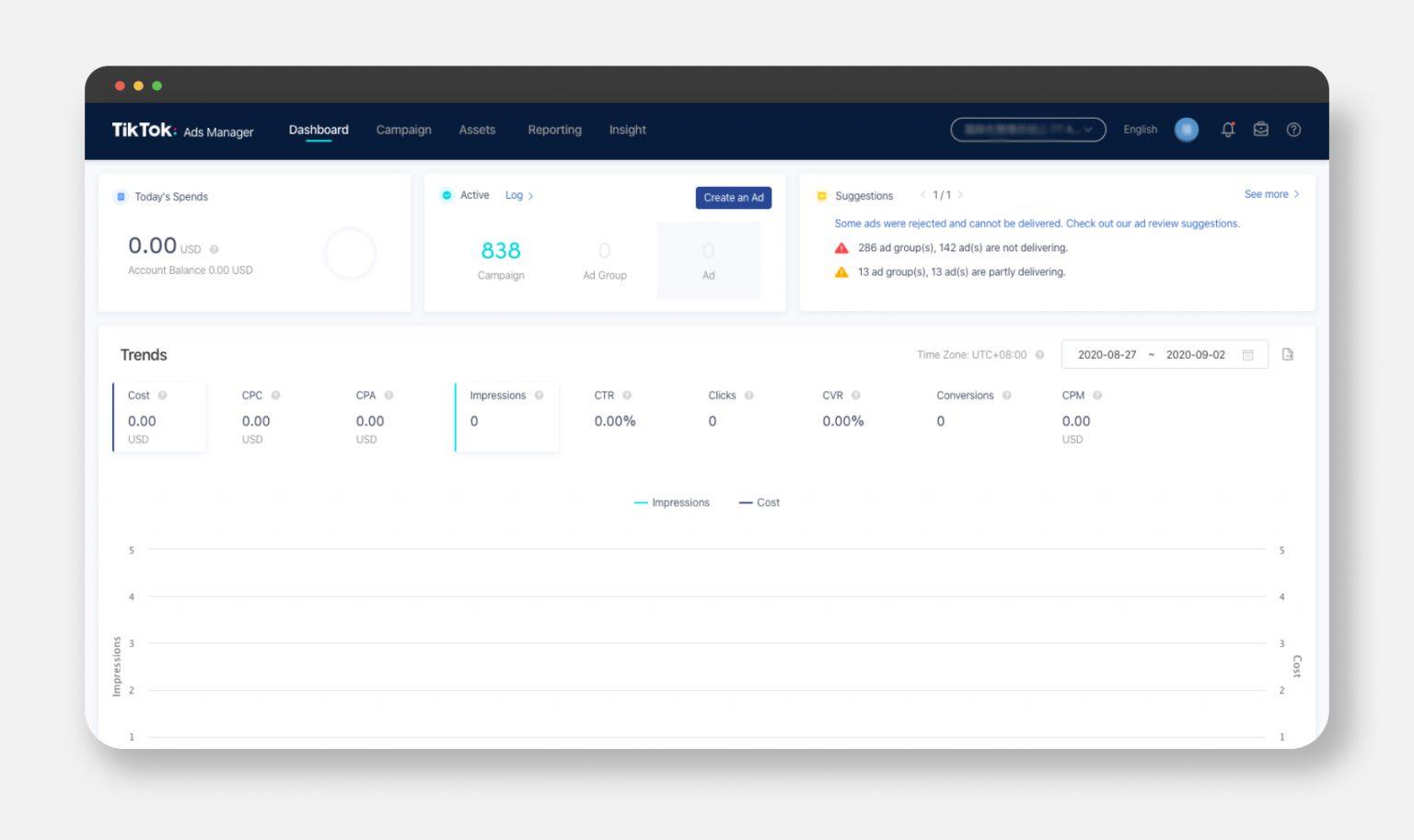Click the help question mark icon
The width and height of the screenshot is (1414, 840).
pyautogui.click(x=1293, y=130)
